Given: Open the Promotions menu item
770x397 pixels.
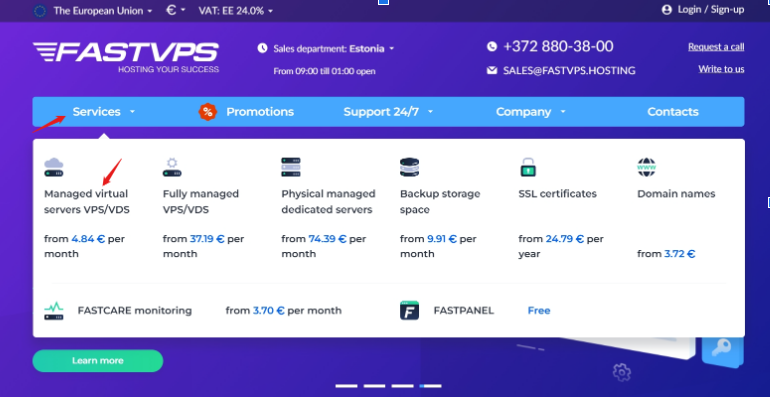Looking at the screenshot, I should click(x=260, y=112).
